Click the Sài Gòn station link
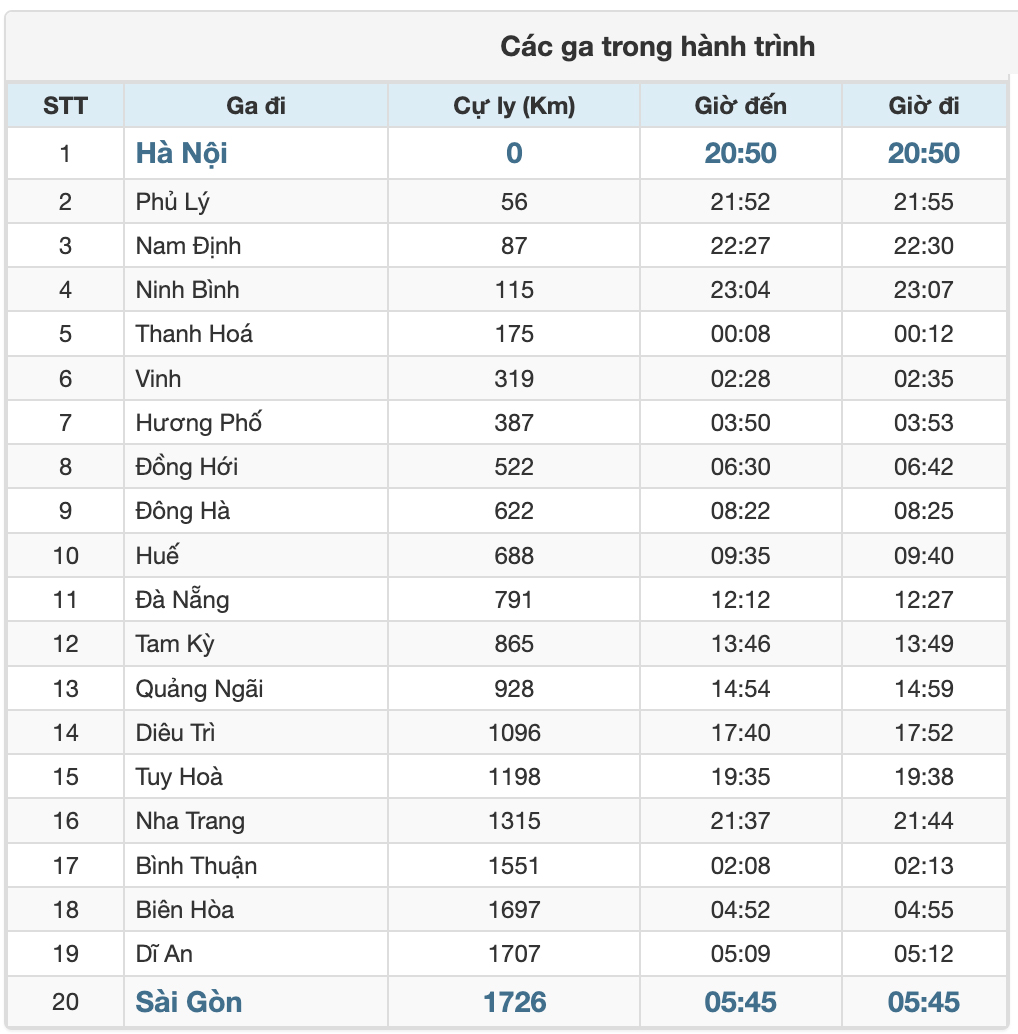The width and height of the screenshot is (1018, 1034). click(x=189, y=1002)
